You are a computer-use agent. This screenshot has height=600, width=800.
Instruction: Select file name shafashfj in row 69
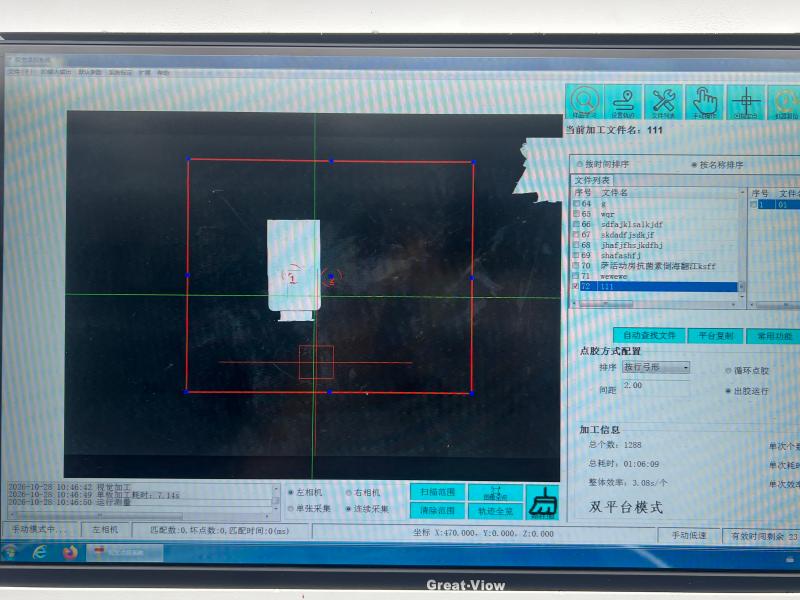click(x=620, y=256)
